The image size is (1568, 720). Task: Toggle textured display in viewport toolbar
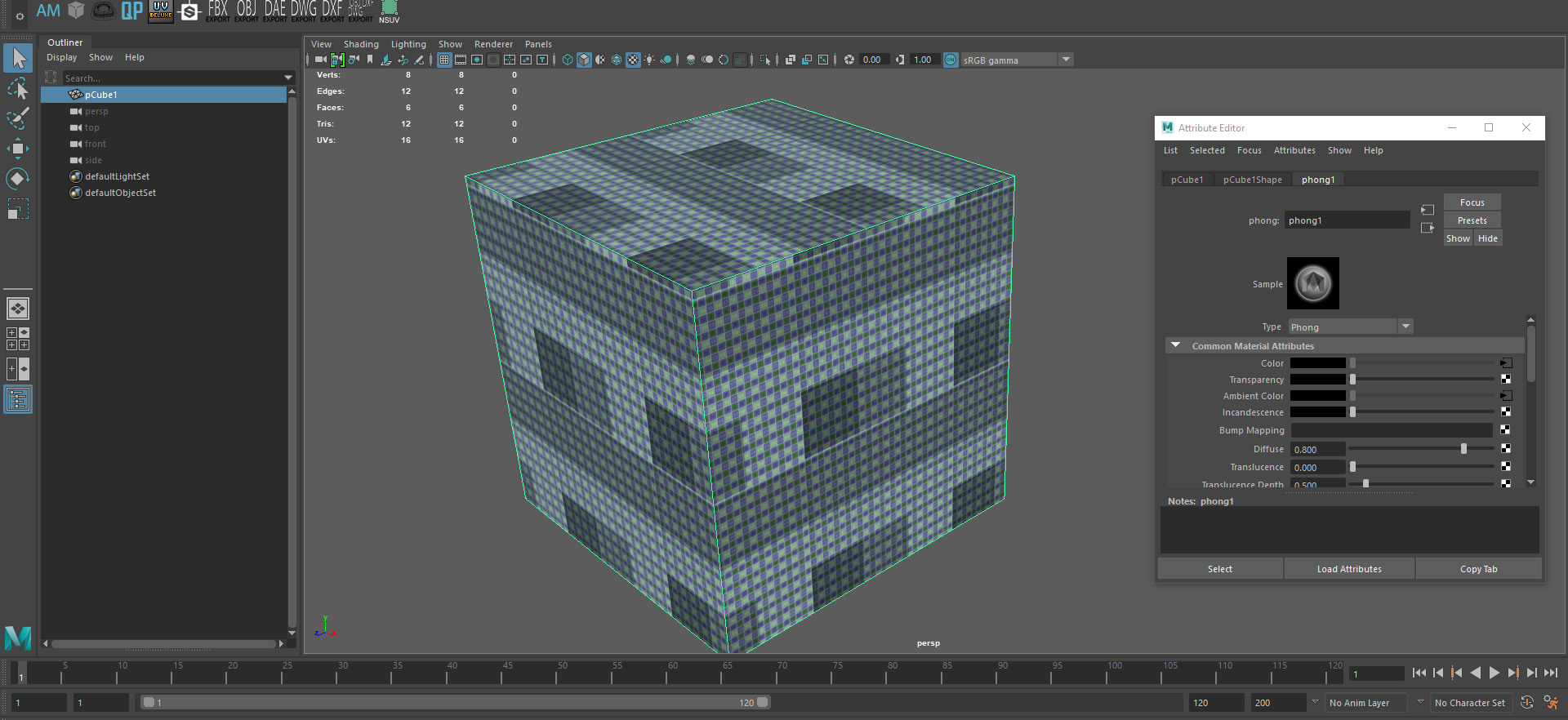pos(633,60)
